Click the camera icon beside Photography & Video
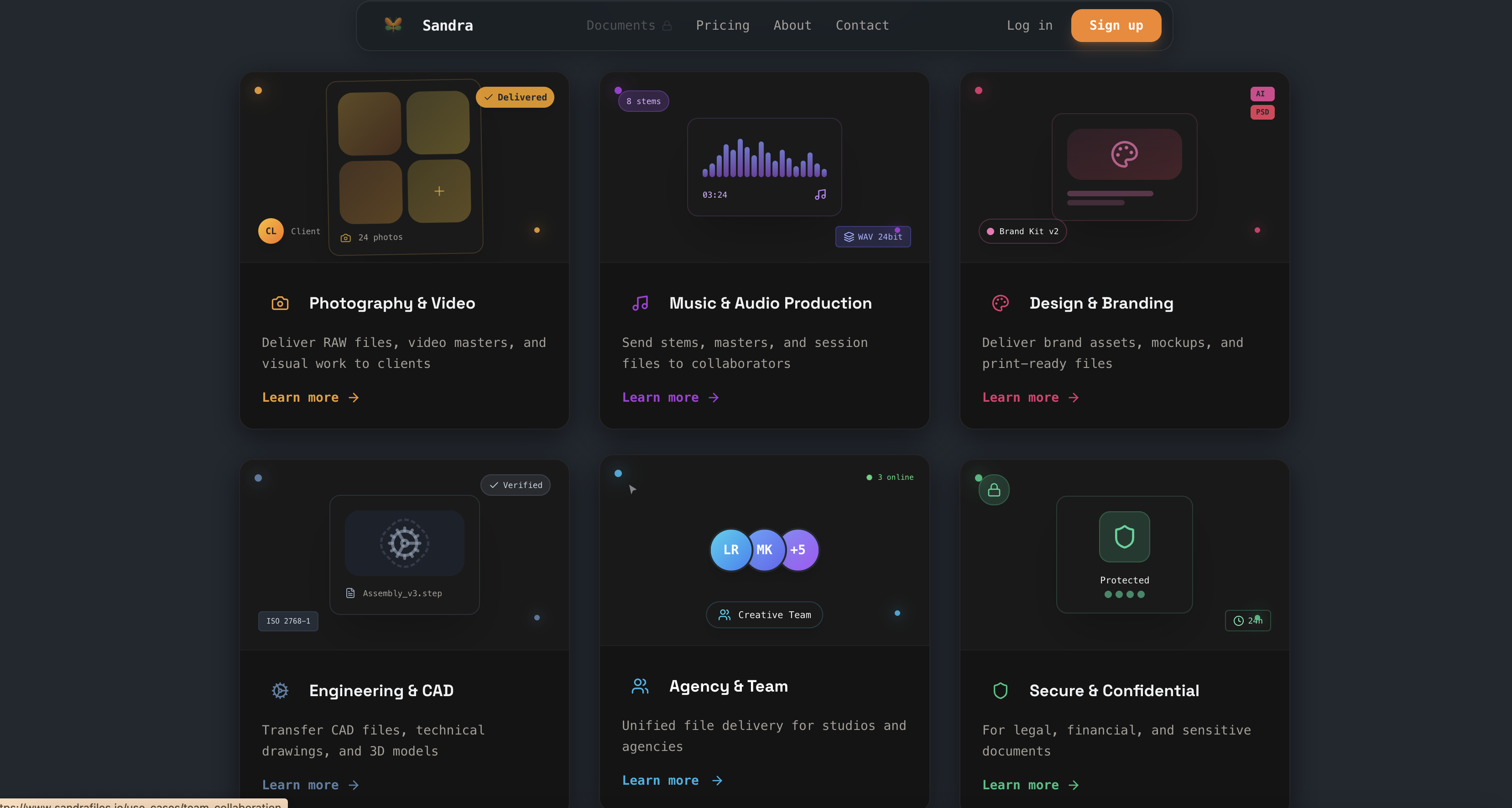1512x808 pixels. (280, 303)
